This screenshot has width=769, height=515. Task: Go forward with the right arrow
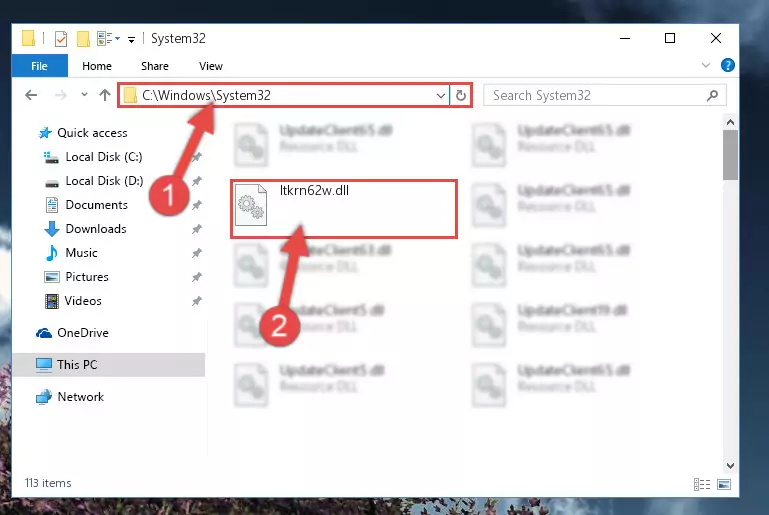[x=61, y=95]
